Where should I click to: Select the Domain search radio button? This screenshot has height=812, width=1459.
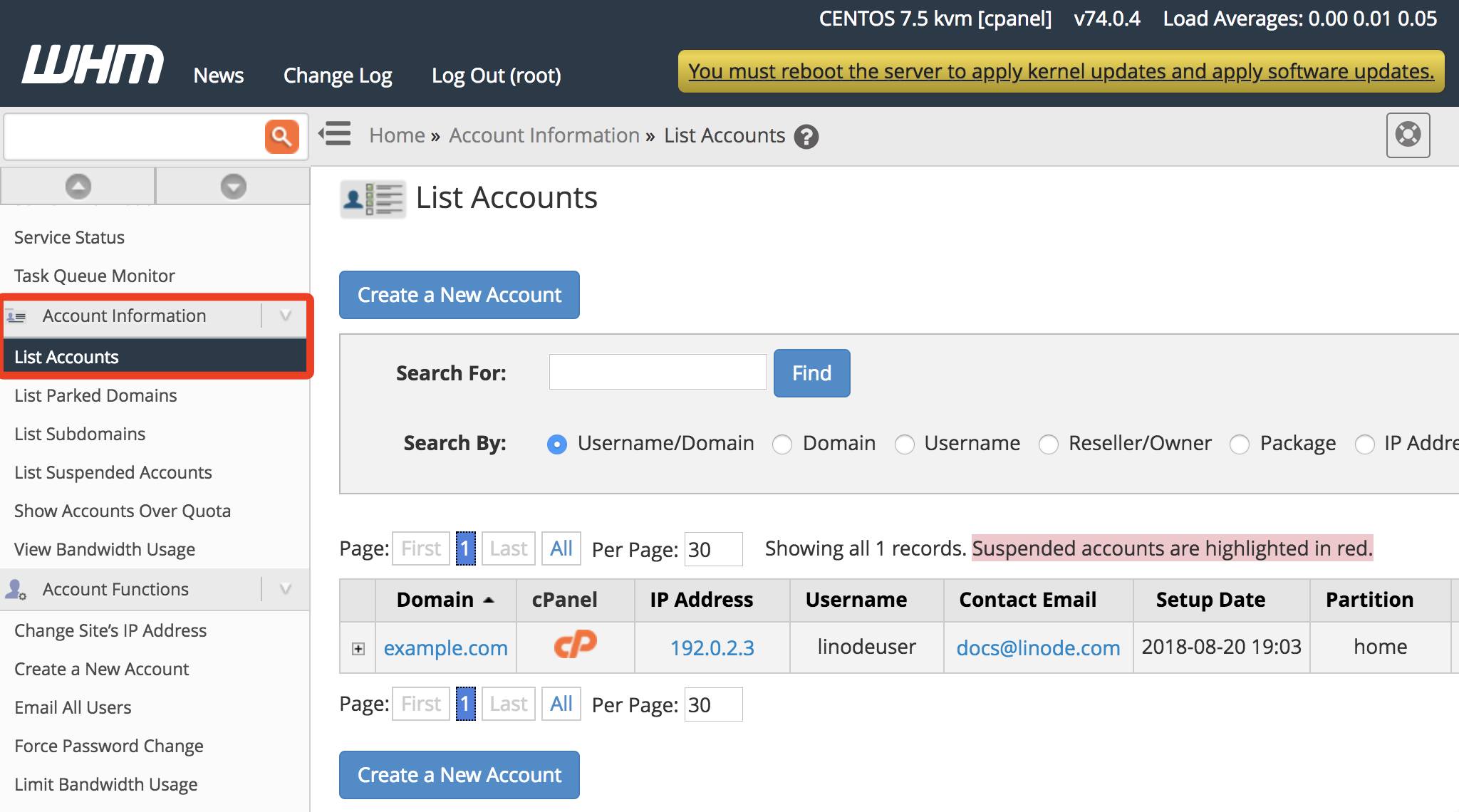pyautogui.click(x=782, y=444)
